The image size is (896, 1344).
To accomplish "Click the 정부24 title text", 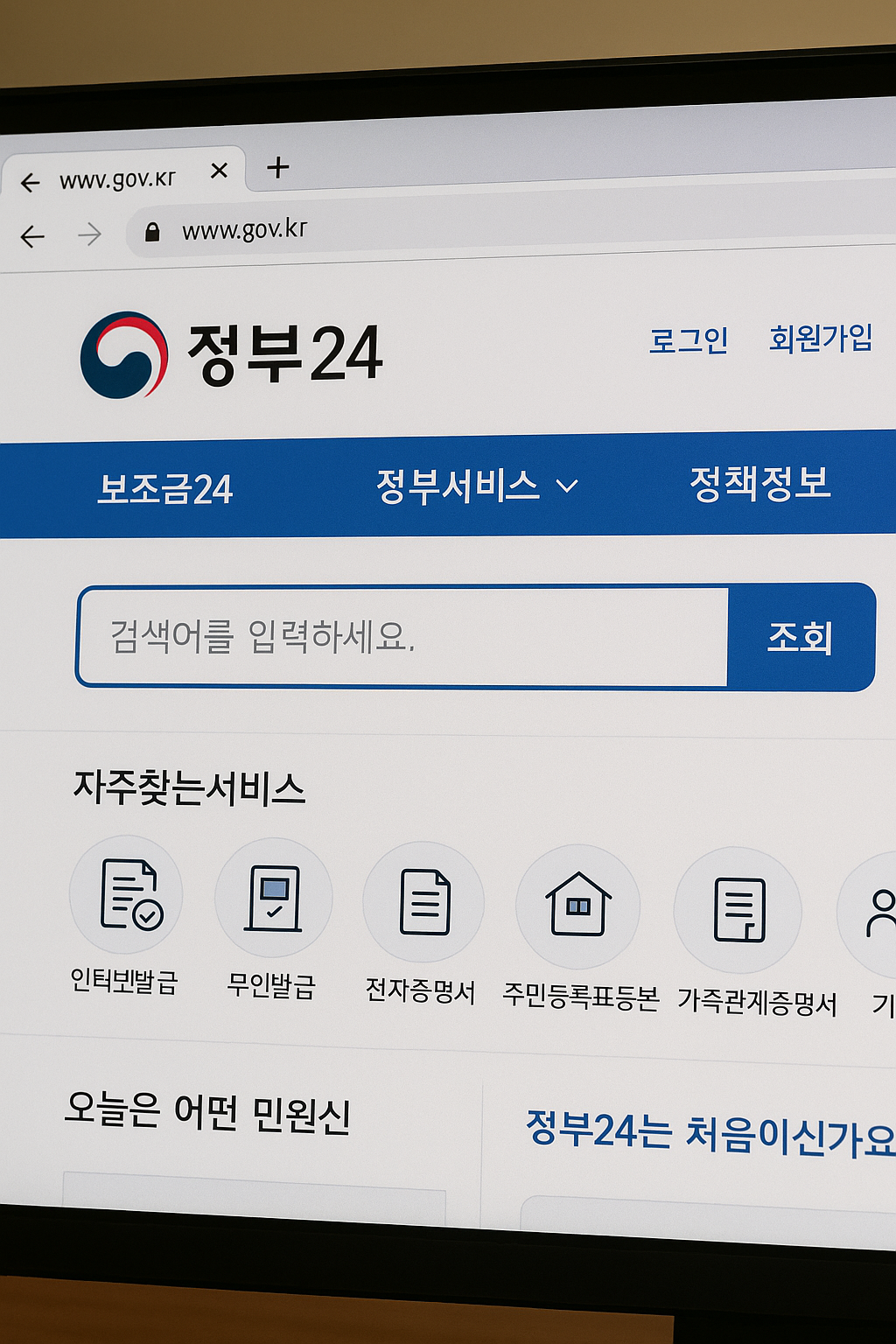I will pos(285,353).
